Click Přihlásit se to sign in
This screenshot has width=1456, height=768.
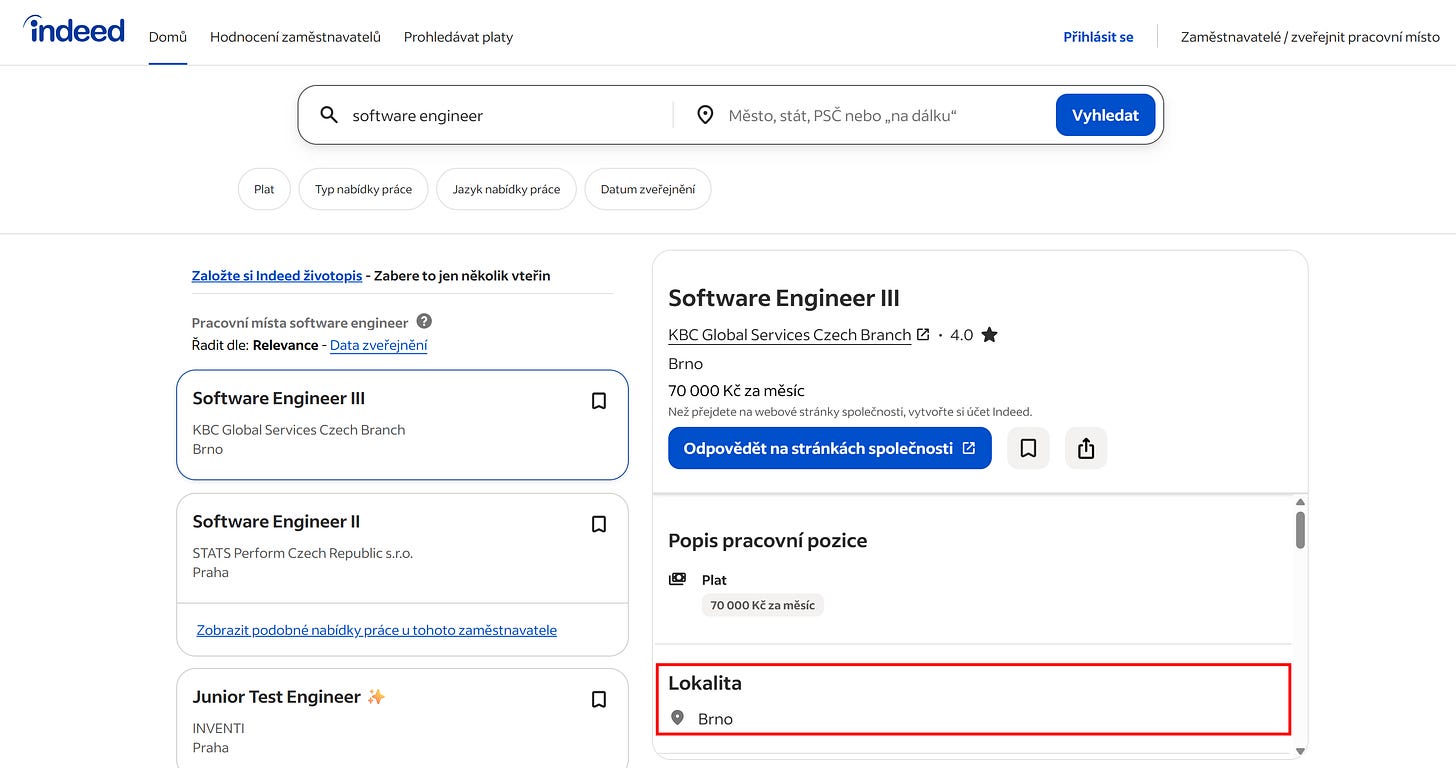click(x=1098, y=37)
